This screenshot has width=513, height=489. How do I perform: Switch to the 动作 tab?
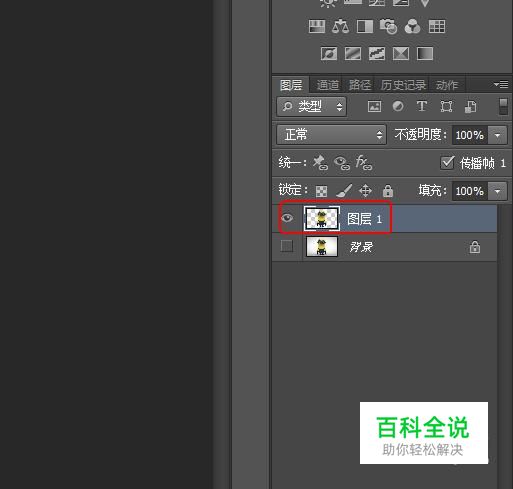(x=447, y=85)
